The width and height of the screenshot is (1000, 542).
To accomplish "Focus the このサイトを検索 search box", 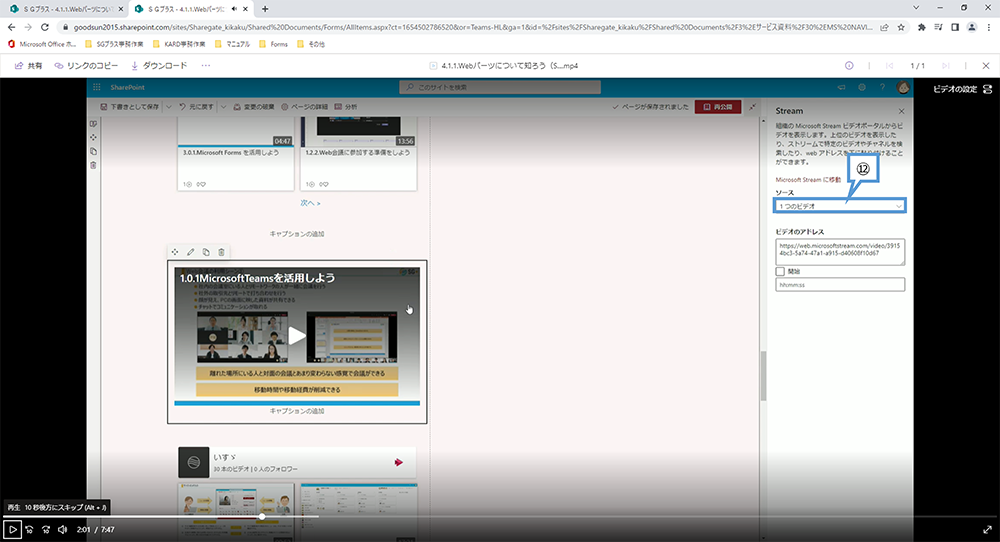I will 500,87.
